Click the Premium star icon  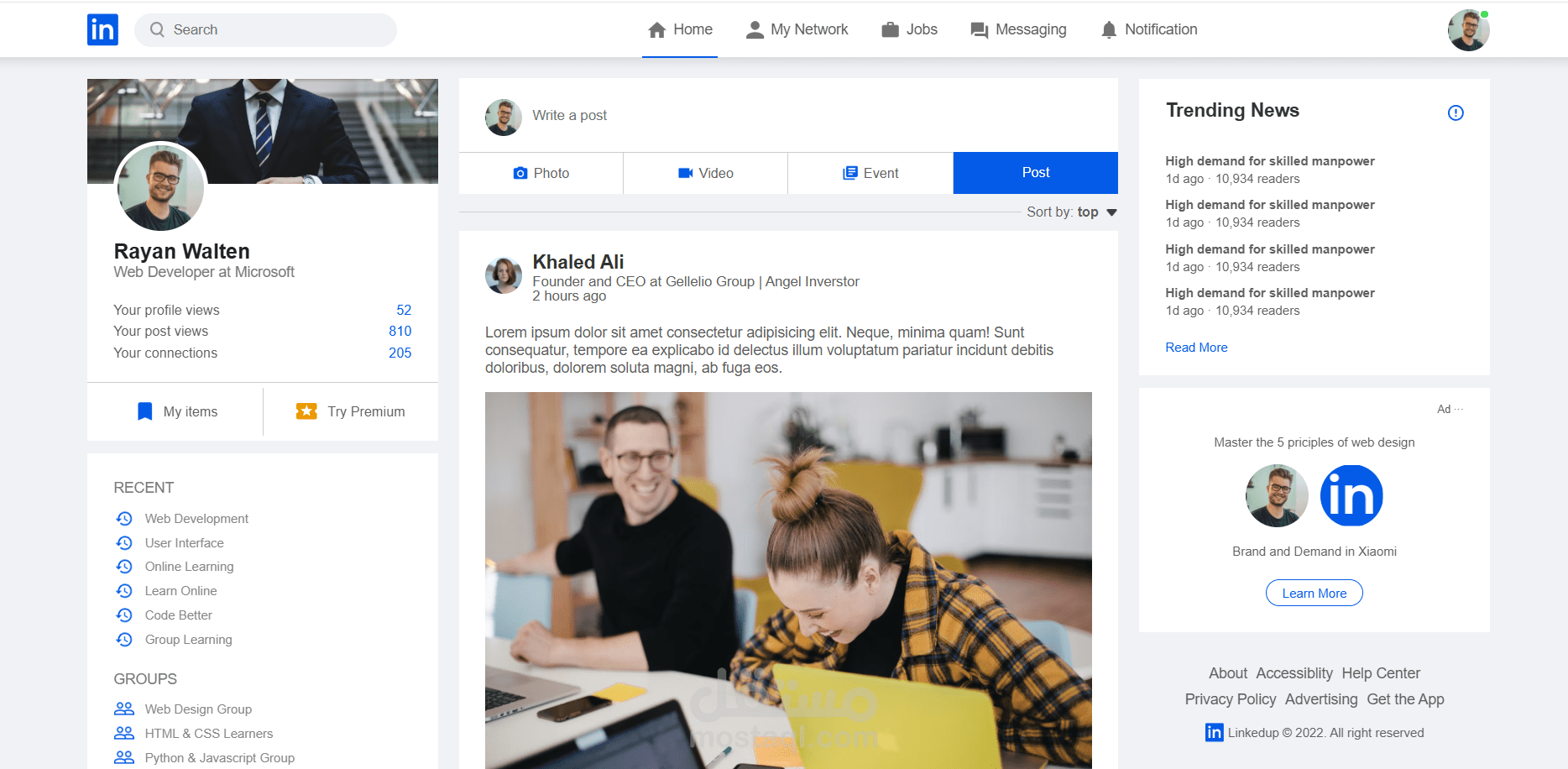[x=306, y=411]
